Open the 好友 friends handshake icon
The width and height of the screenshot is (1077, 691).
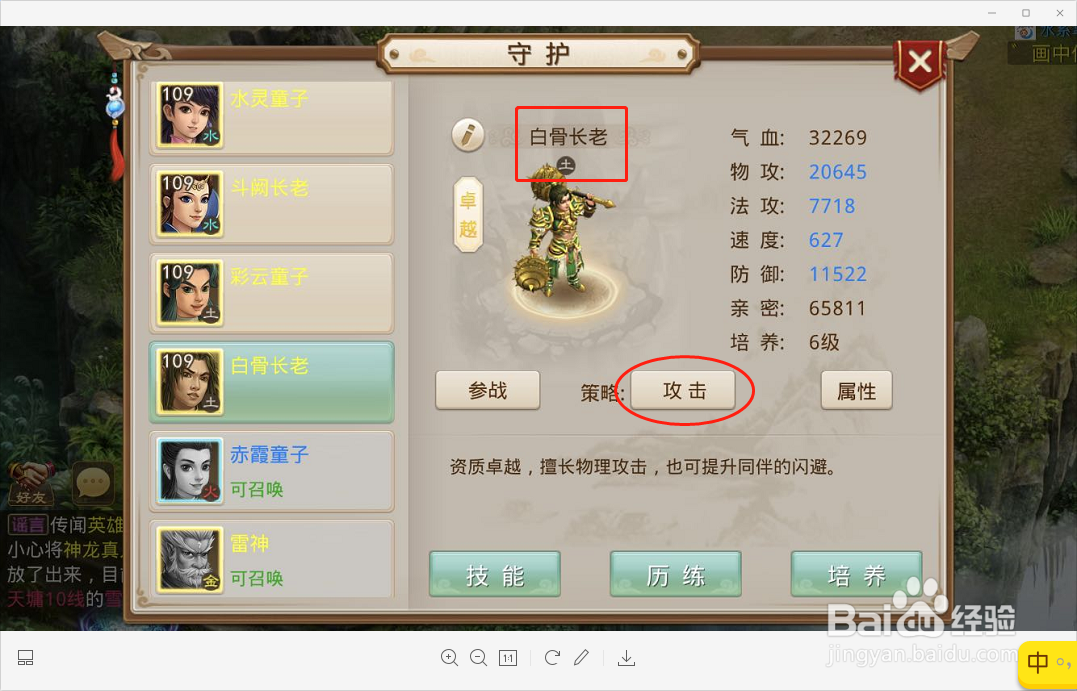tap(32, 483)
